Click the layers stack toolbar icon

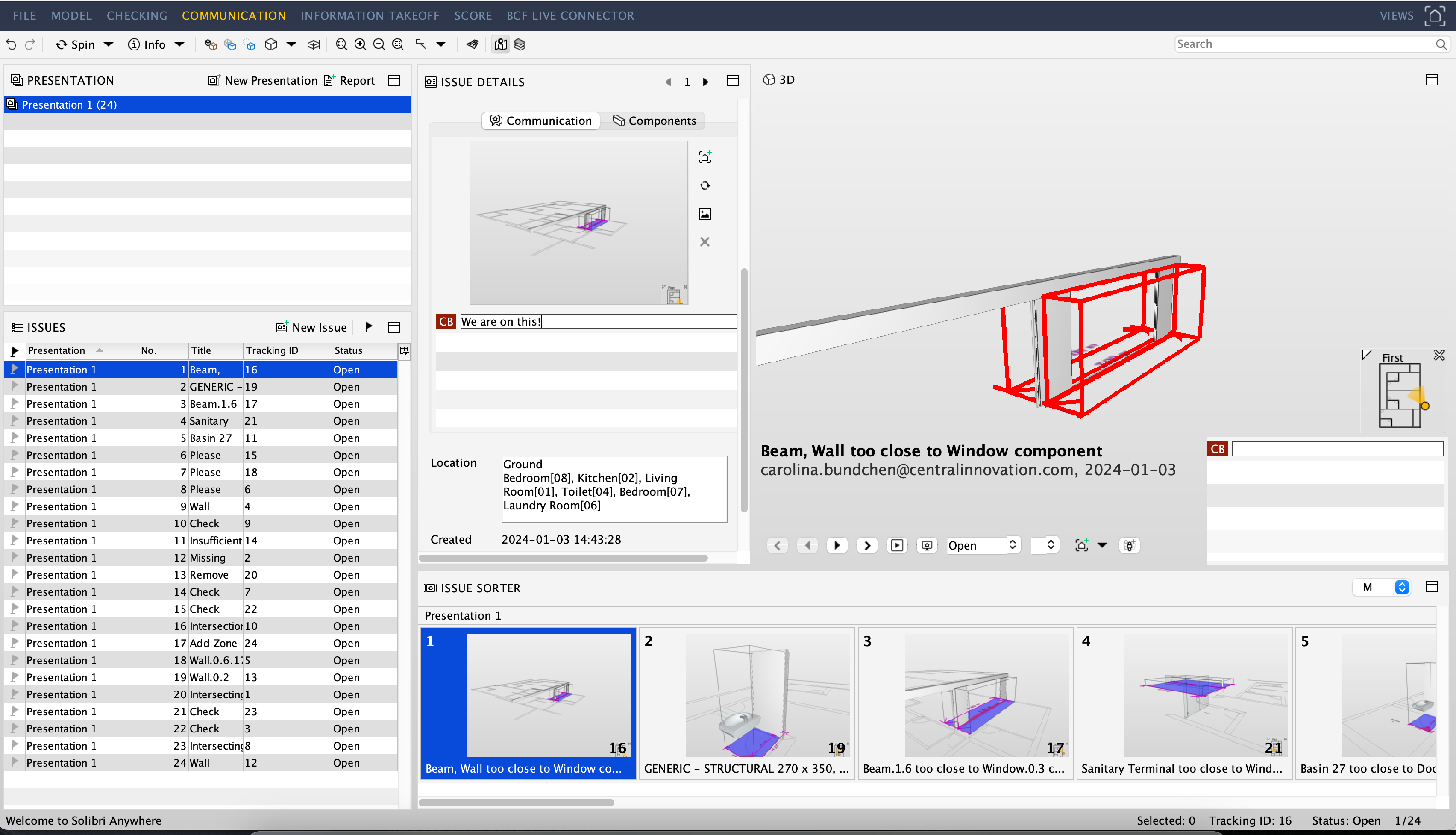(520, 44)
